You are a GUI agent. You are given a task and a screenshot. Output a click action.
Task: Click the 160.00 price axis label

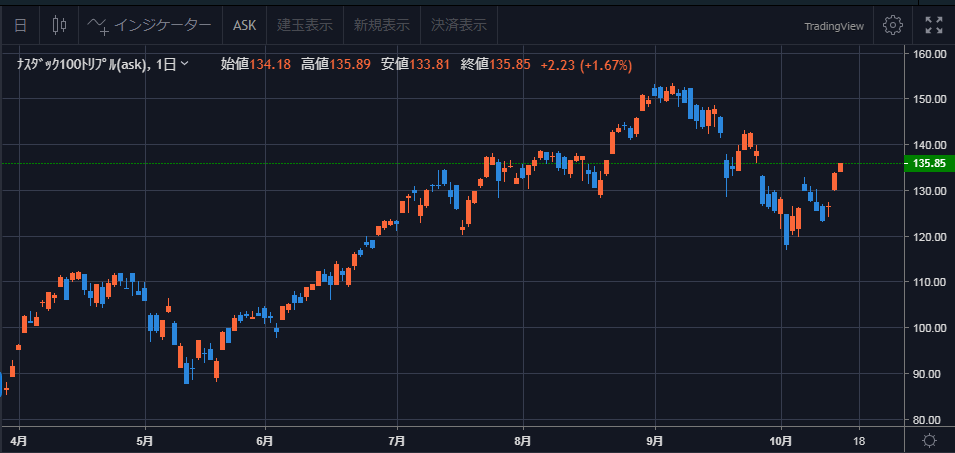(x=929, y=54)
